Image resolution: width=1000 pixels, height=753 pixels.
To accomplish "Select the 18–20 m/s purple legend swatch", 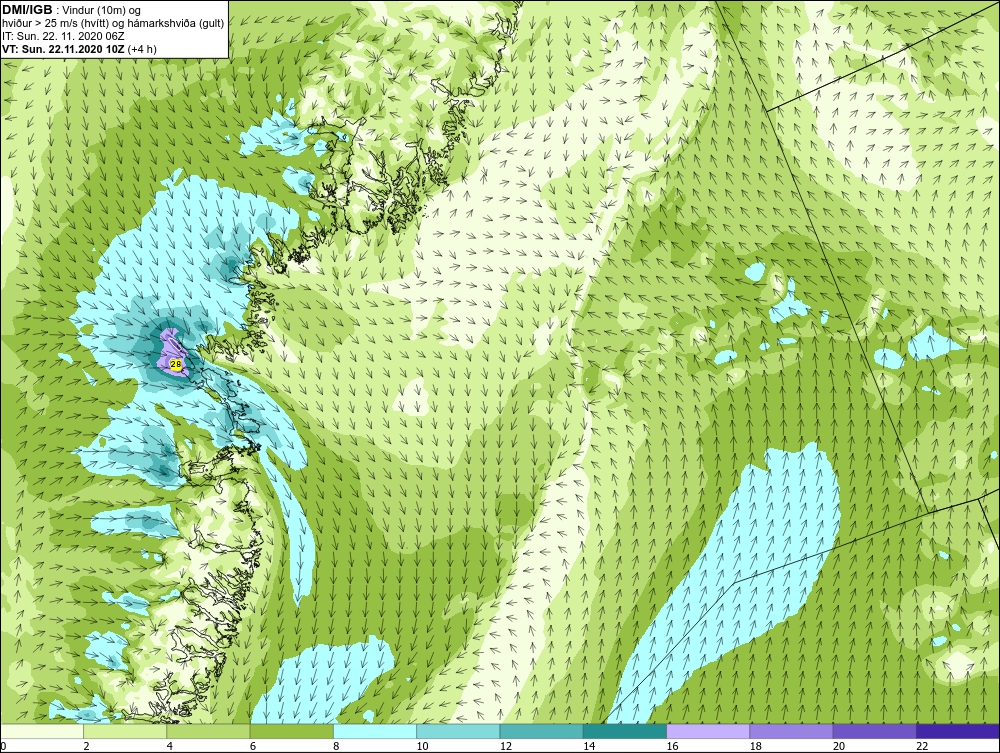I will pos(791,731).
